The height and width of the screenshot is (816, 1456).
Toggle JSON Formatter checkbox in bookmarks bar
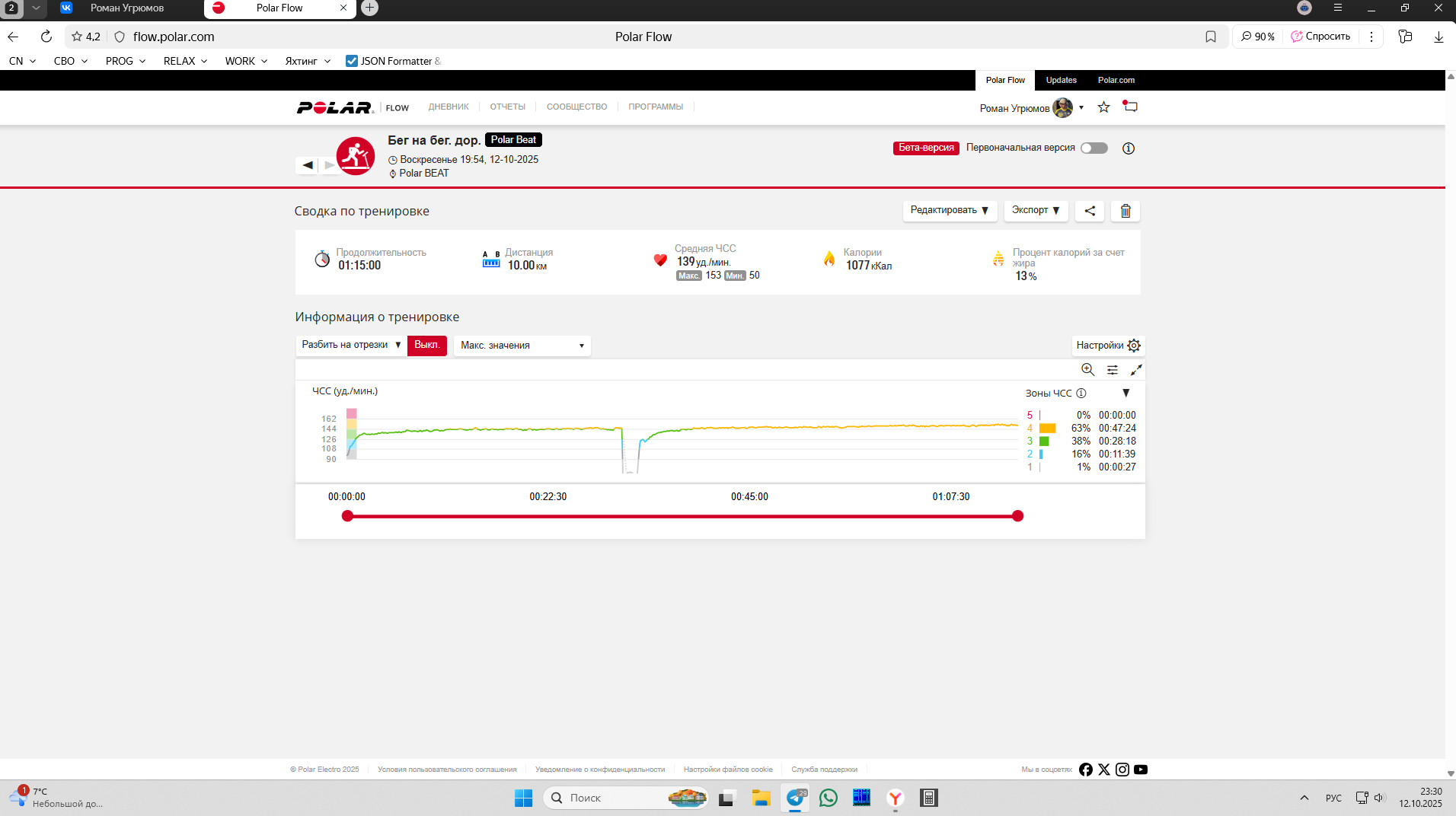(x=351, y=61)
